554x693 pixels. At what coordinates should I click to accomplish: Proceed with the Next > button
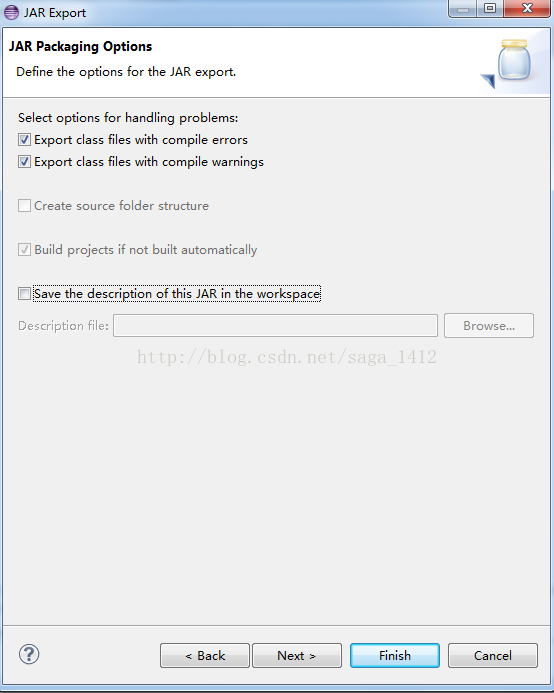tap(297, 655)
